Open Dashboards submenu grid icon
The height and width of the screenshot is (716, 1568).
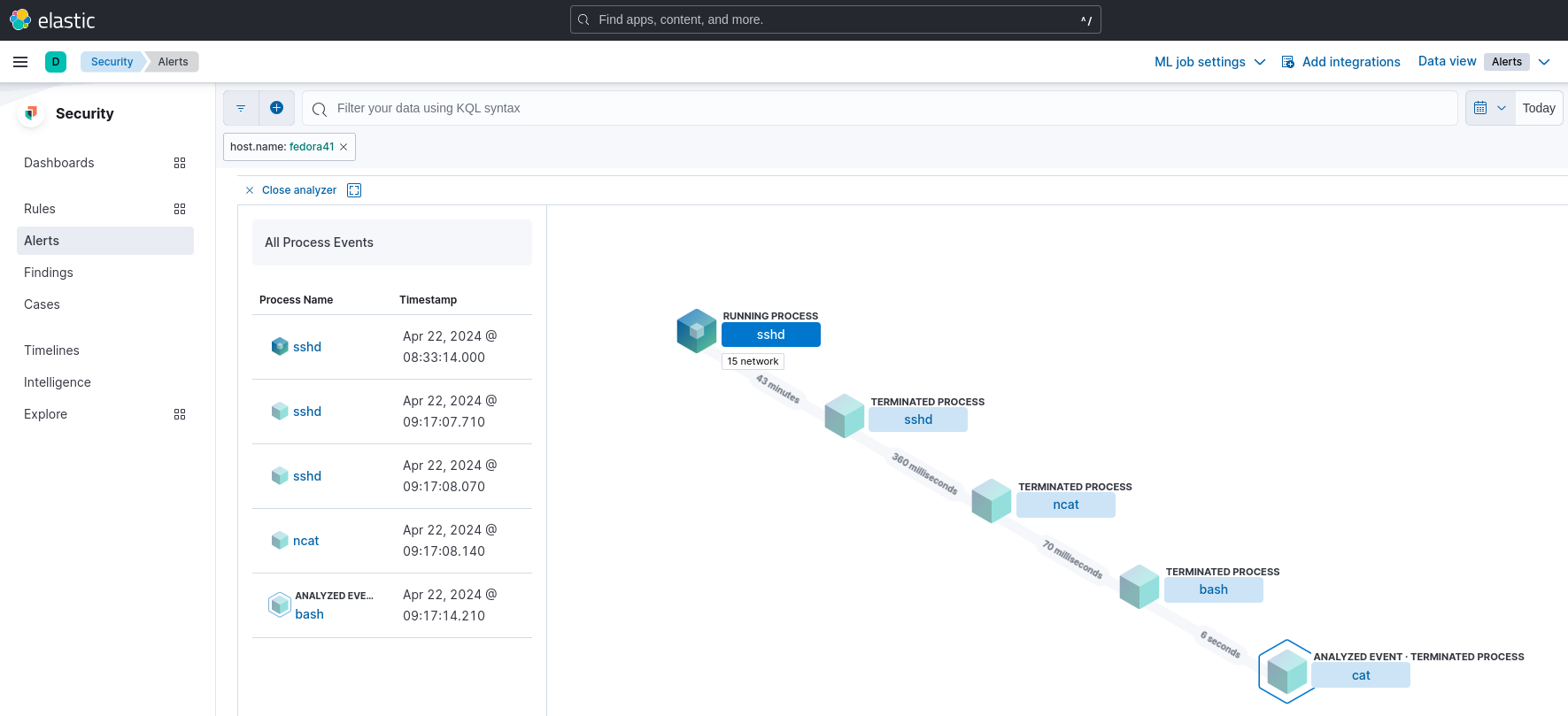(x=180, y=163)
